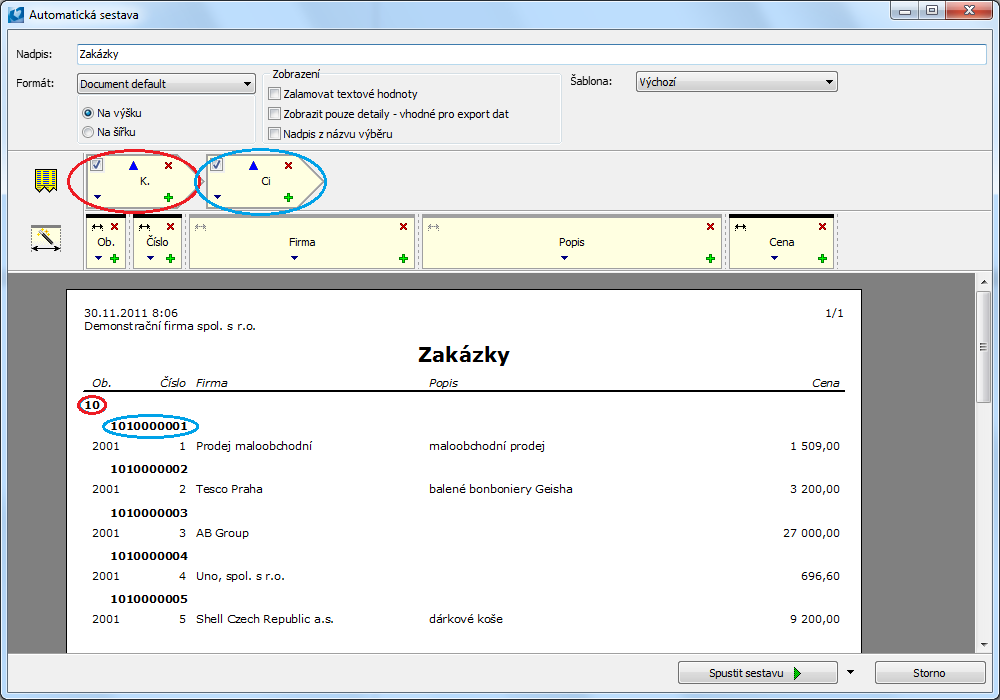Viewport: 1000px width, 700px height.
Task: Click preview scrollbar down arrow
Action: click(983, 645)
